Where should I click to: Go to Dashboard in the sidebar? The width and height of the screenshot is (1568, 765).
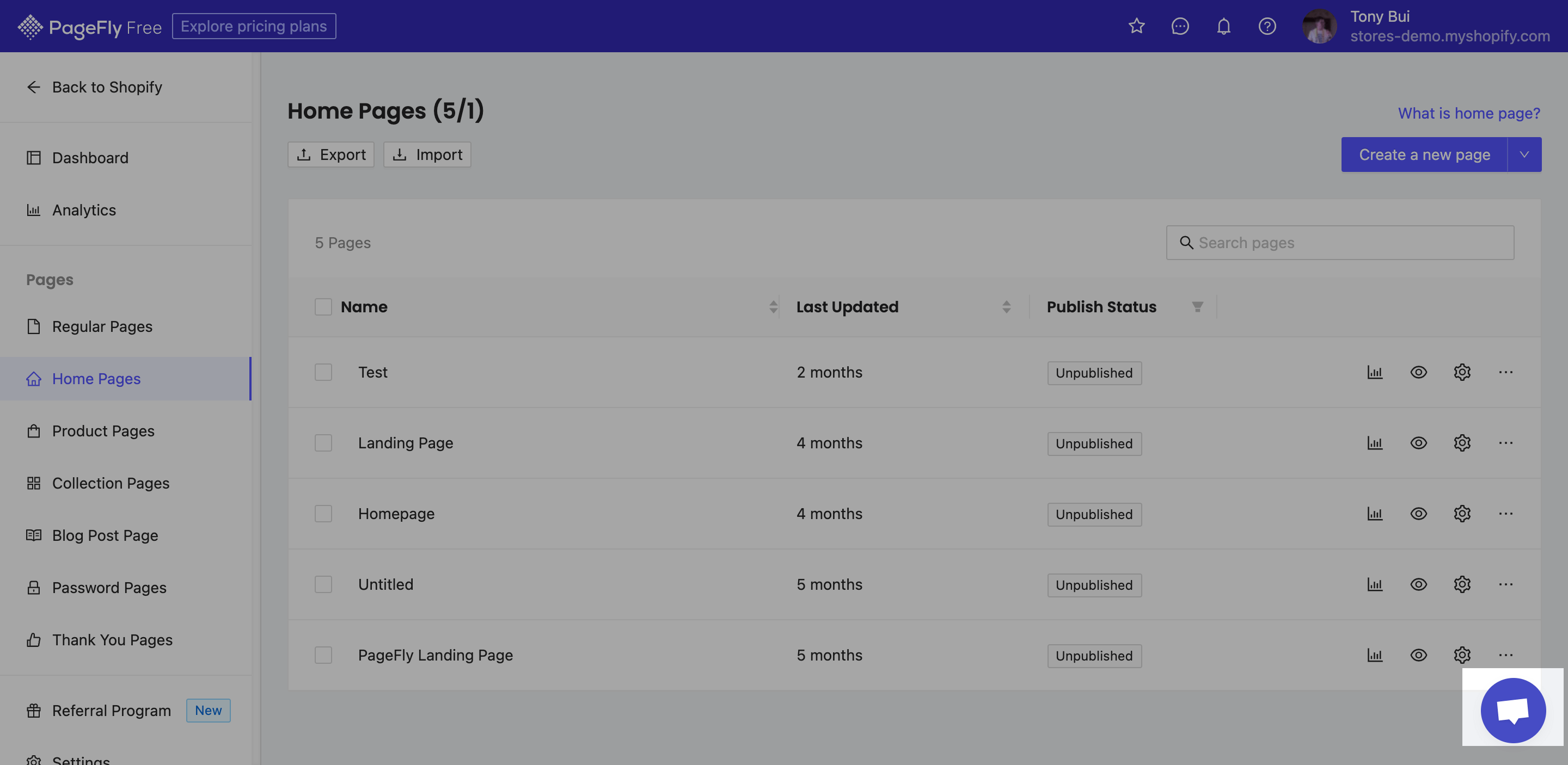point(126,158)
